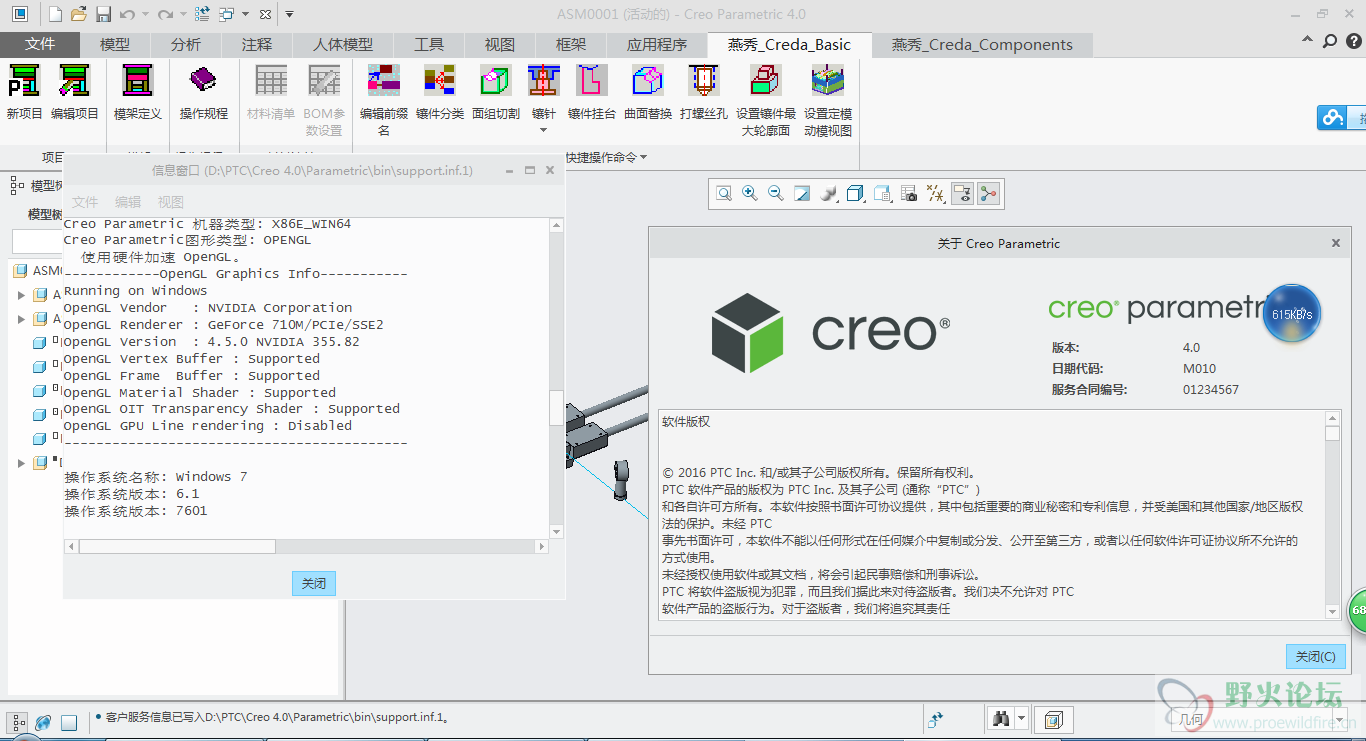Open the 文件 ribbon tab
This screenshot has height=741, width=1366.
click(40, 44)
